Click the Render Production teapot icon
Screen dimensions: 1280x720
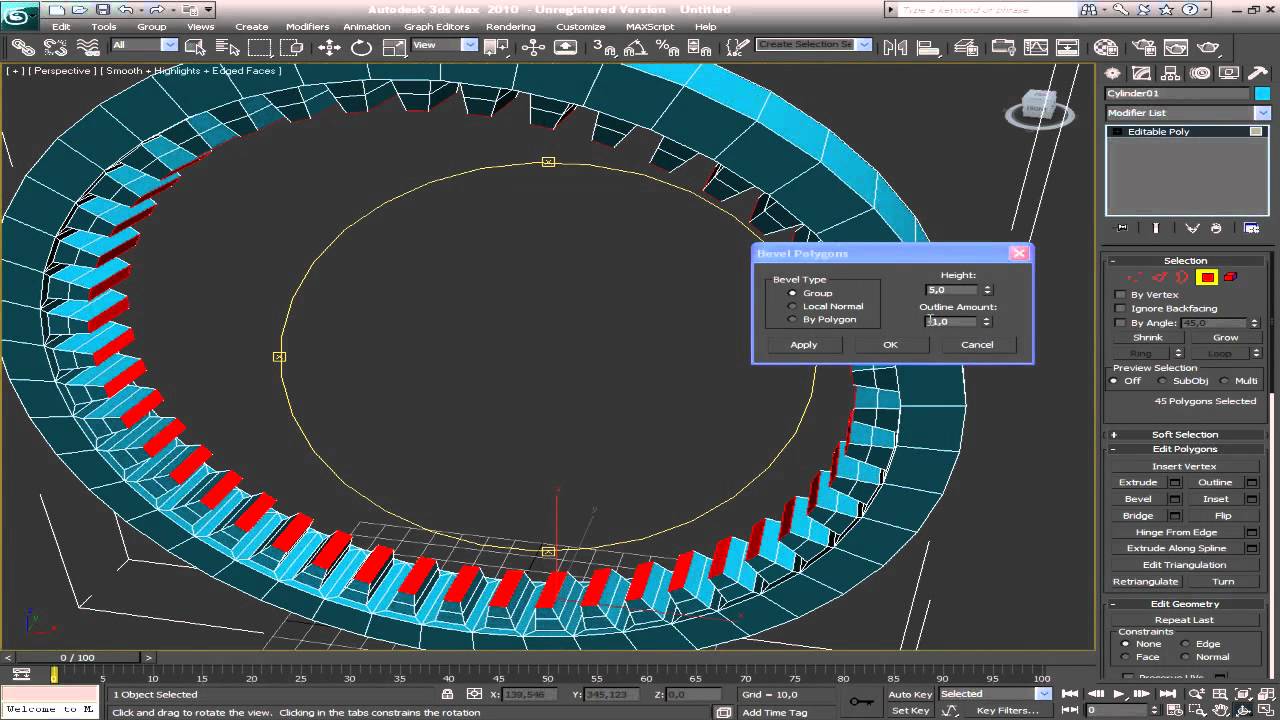click(1208, 47)
